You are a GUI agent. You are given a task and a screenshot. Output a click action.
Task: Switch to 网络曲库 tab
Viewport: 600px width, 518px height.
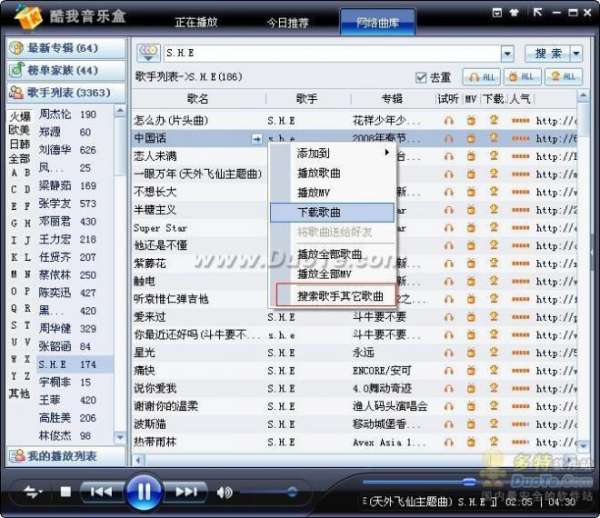coord(378,22)
